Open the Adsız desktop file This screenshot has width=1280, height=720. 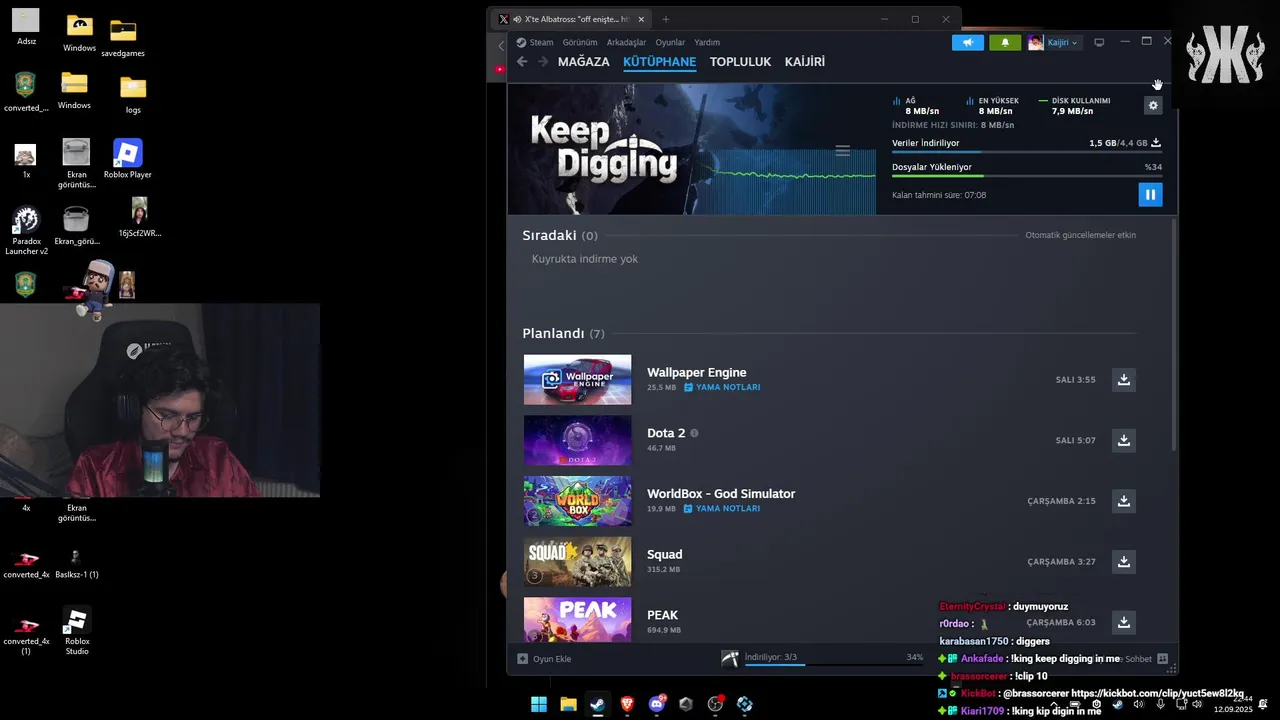(x=26, y=27)
